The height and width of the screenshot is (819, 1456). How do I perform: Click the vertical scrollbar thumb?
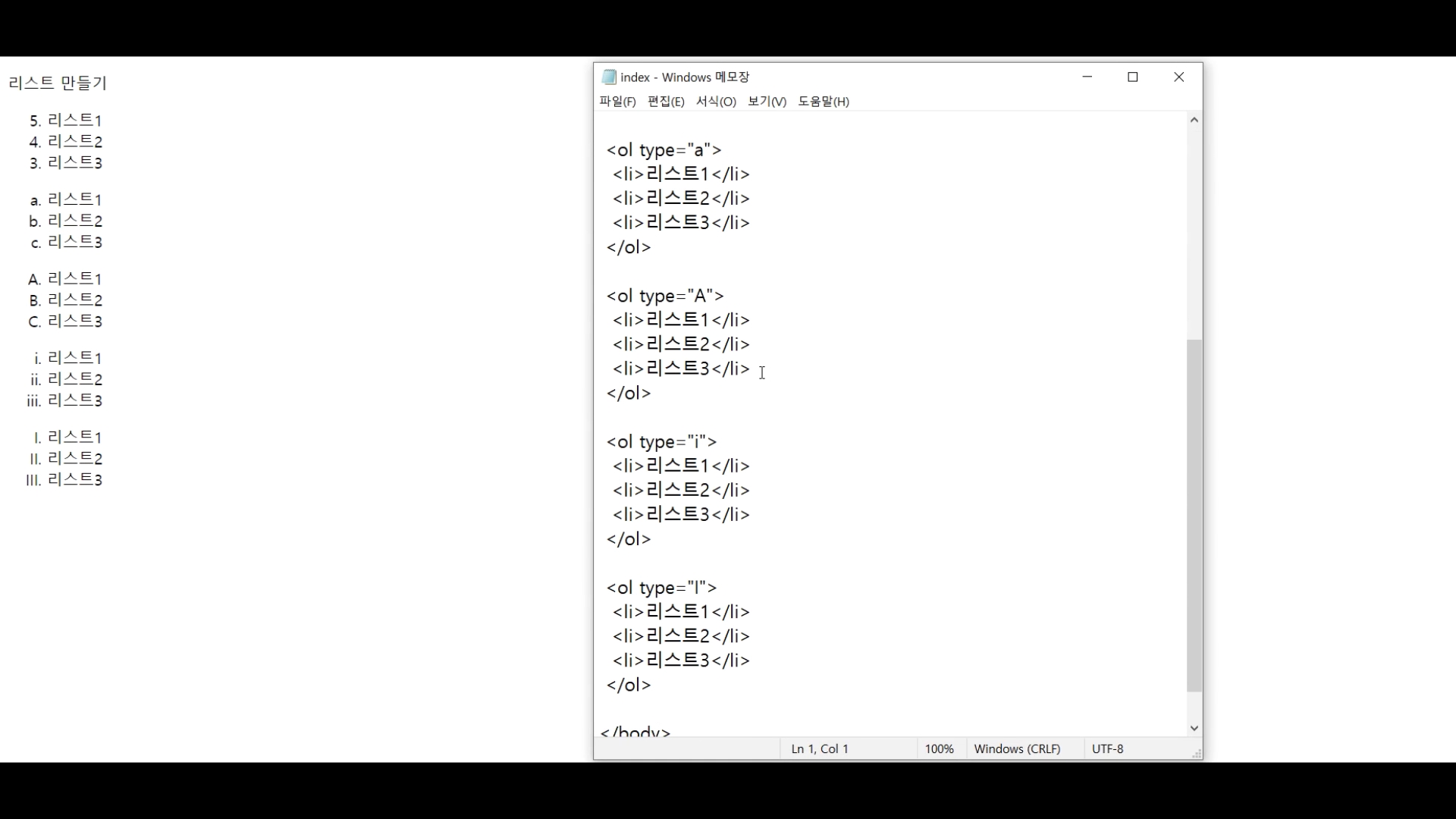click(x=1194, y=516)
